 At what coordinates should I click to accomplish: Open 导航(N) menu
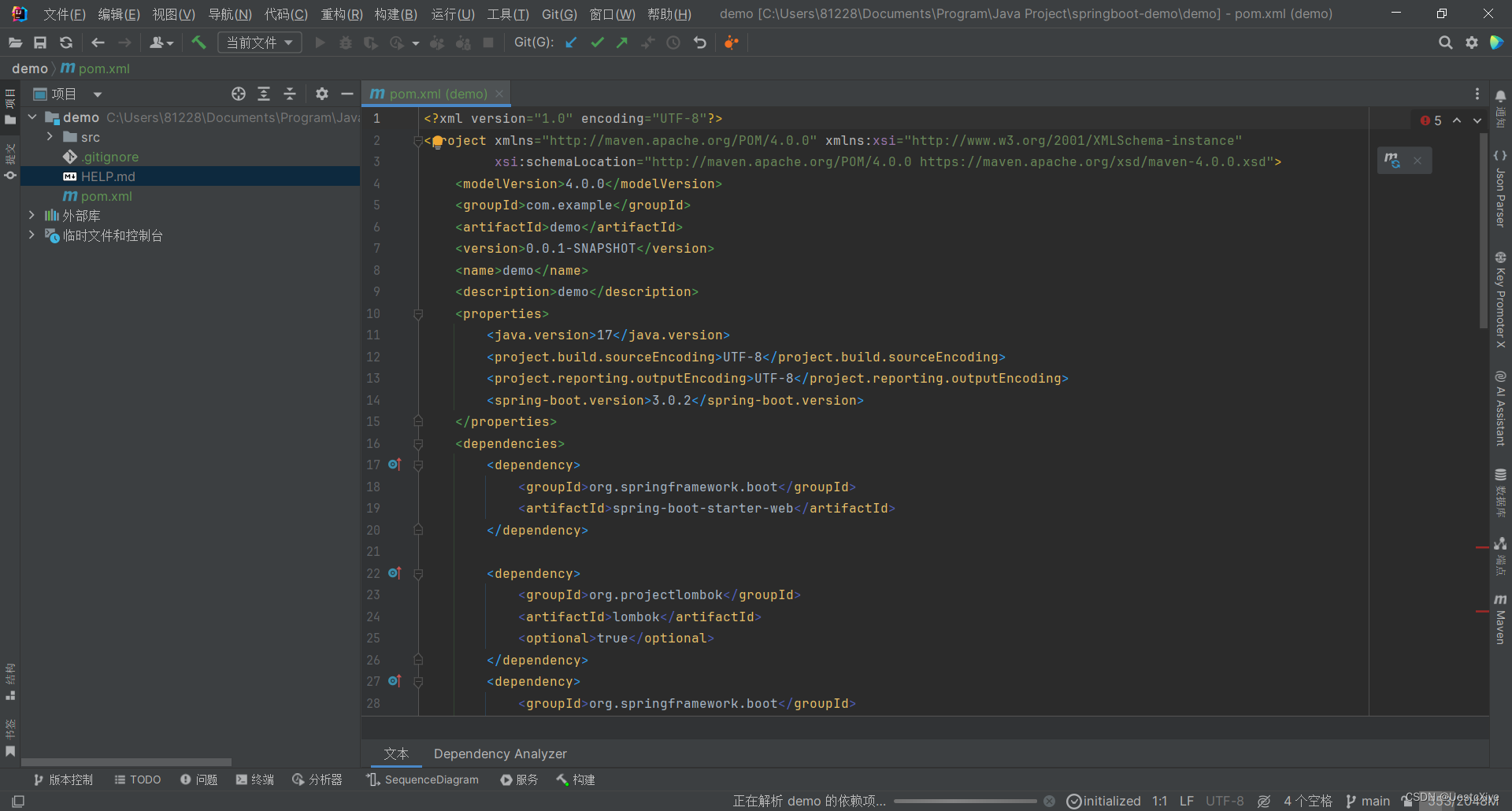230,14
